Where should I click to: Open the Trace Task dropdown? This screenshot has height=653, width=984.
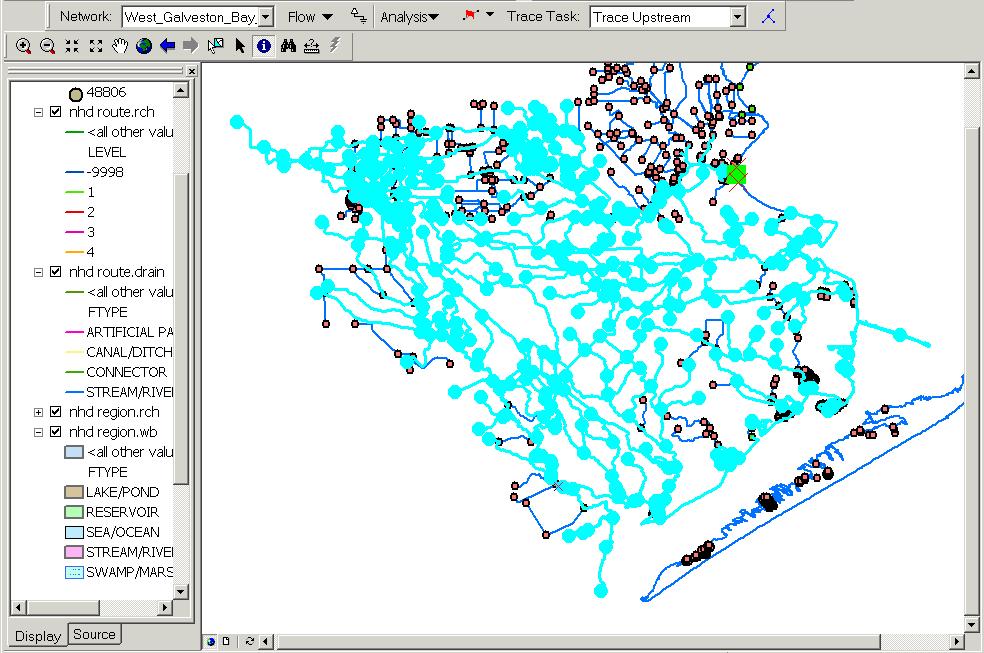(x=737, y=17)
